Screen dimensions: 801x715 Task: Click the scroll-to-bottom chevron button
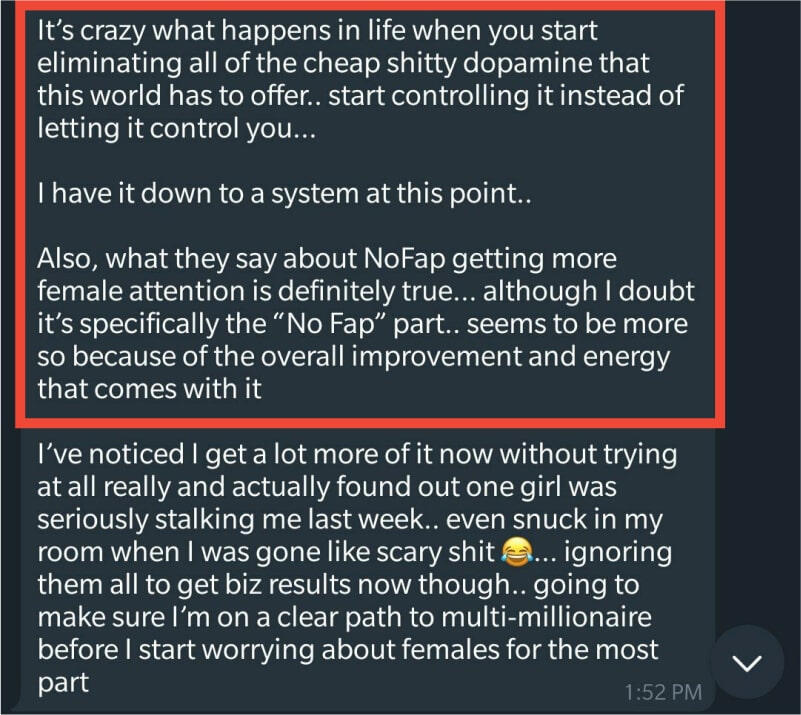tap(748, 662)
